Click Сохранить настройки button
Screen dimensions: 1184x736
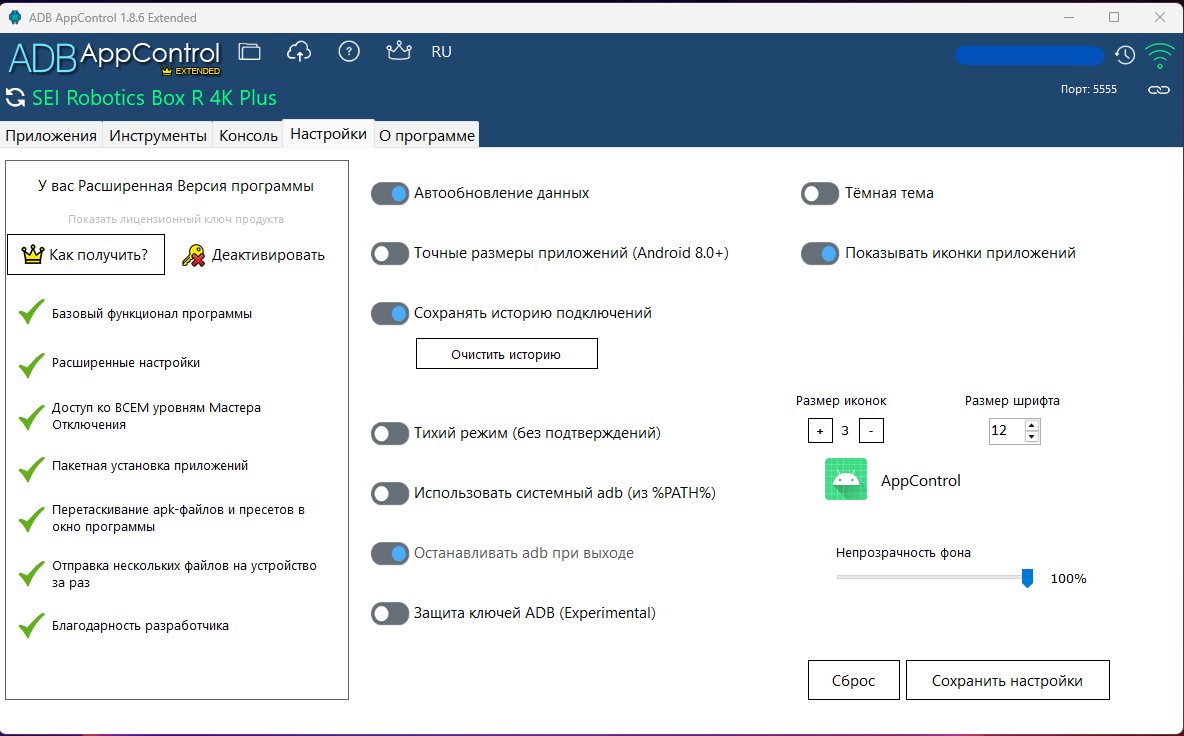(1007, 680)
